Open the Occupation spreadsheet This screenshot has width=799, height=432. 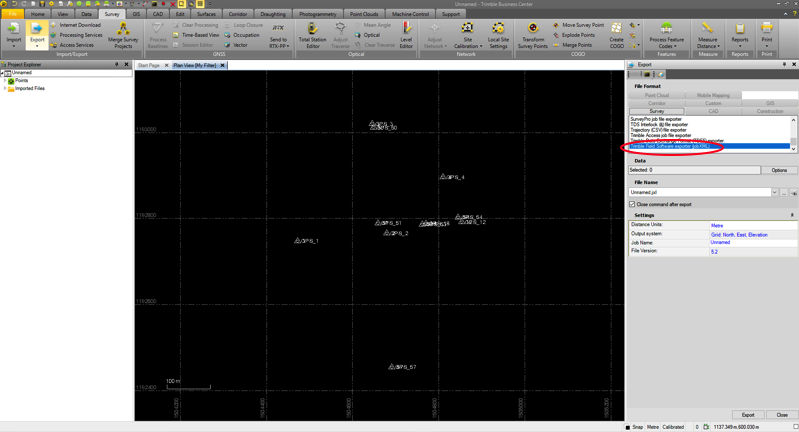tap(242, 35)
